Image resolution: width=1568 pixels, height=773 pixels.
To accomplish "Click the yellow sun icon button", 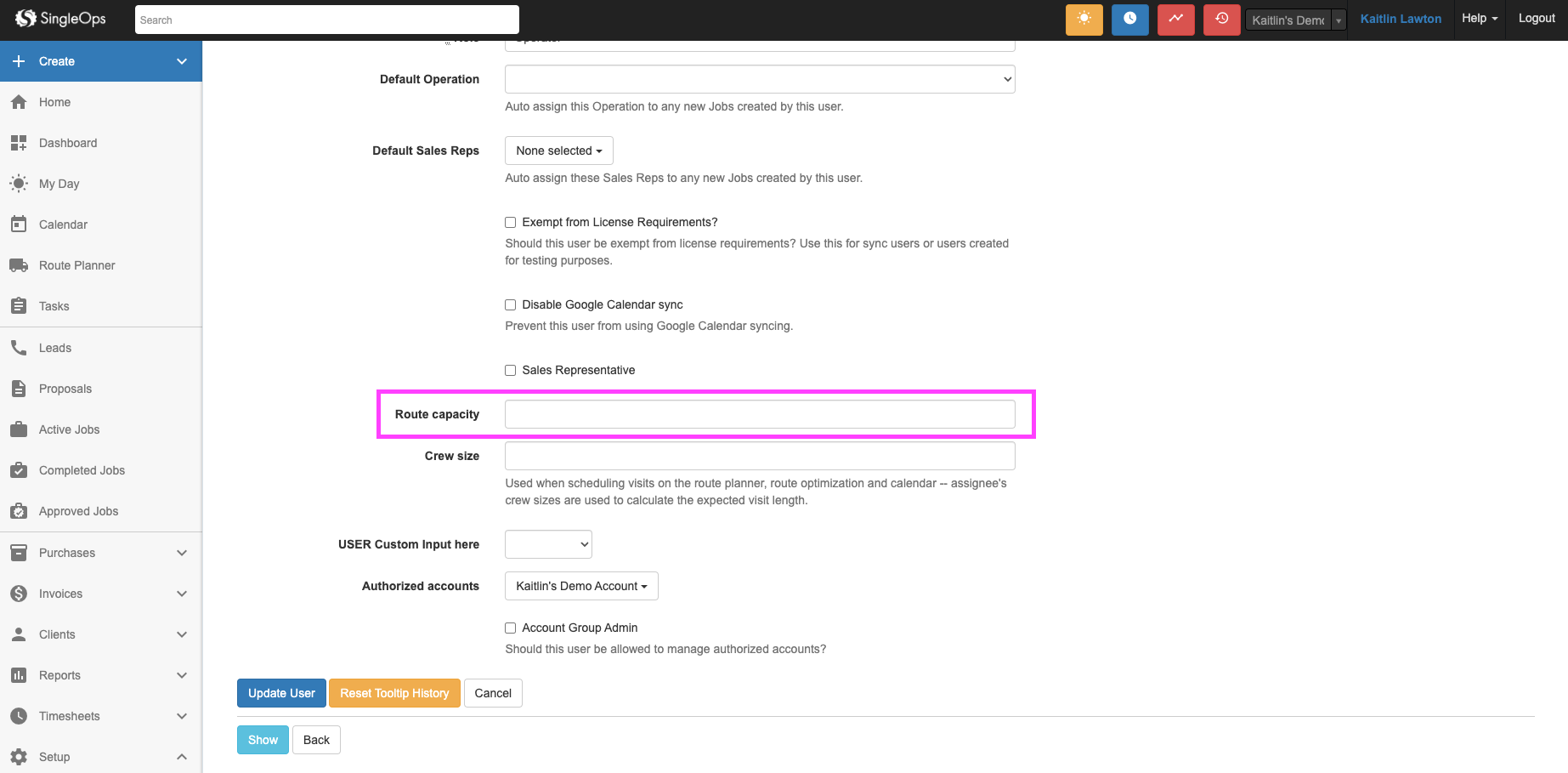I will click(x=1084, y=20).
